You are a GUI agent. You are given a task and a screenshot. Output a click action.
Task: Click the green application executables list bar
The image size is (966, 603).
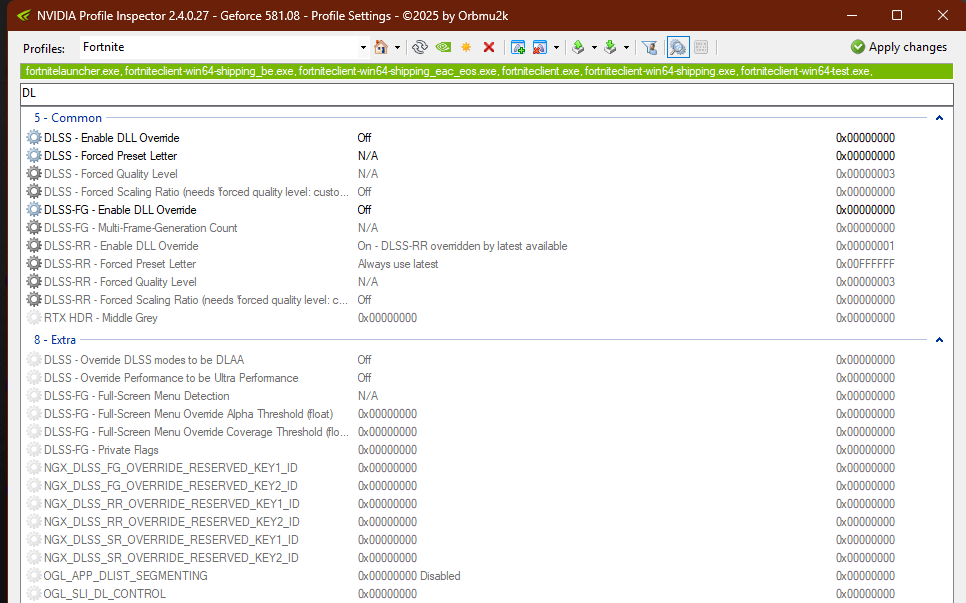[487, 71]
